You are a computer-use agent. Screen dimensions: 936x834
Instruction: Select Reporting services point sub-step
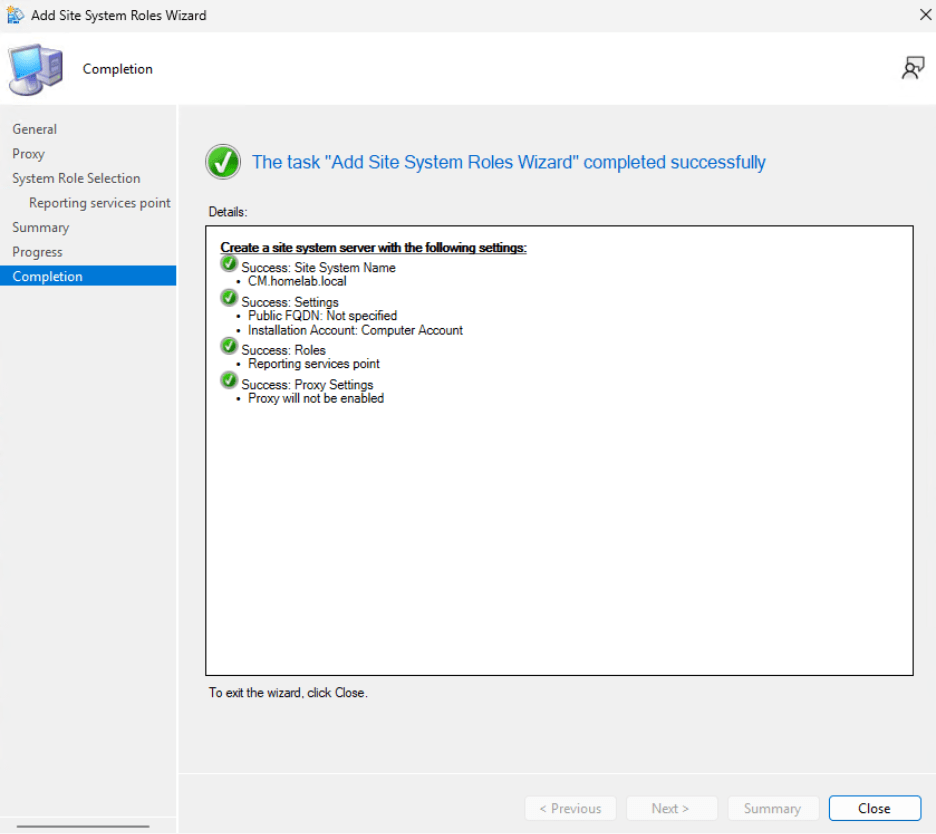[x=100, y=203]
